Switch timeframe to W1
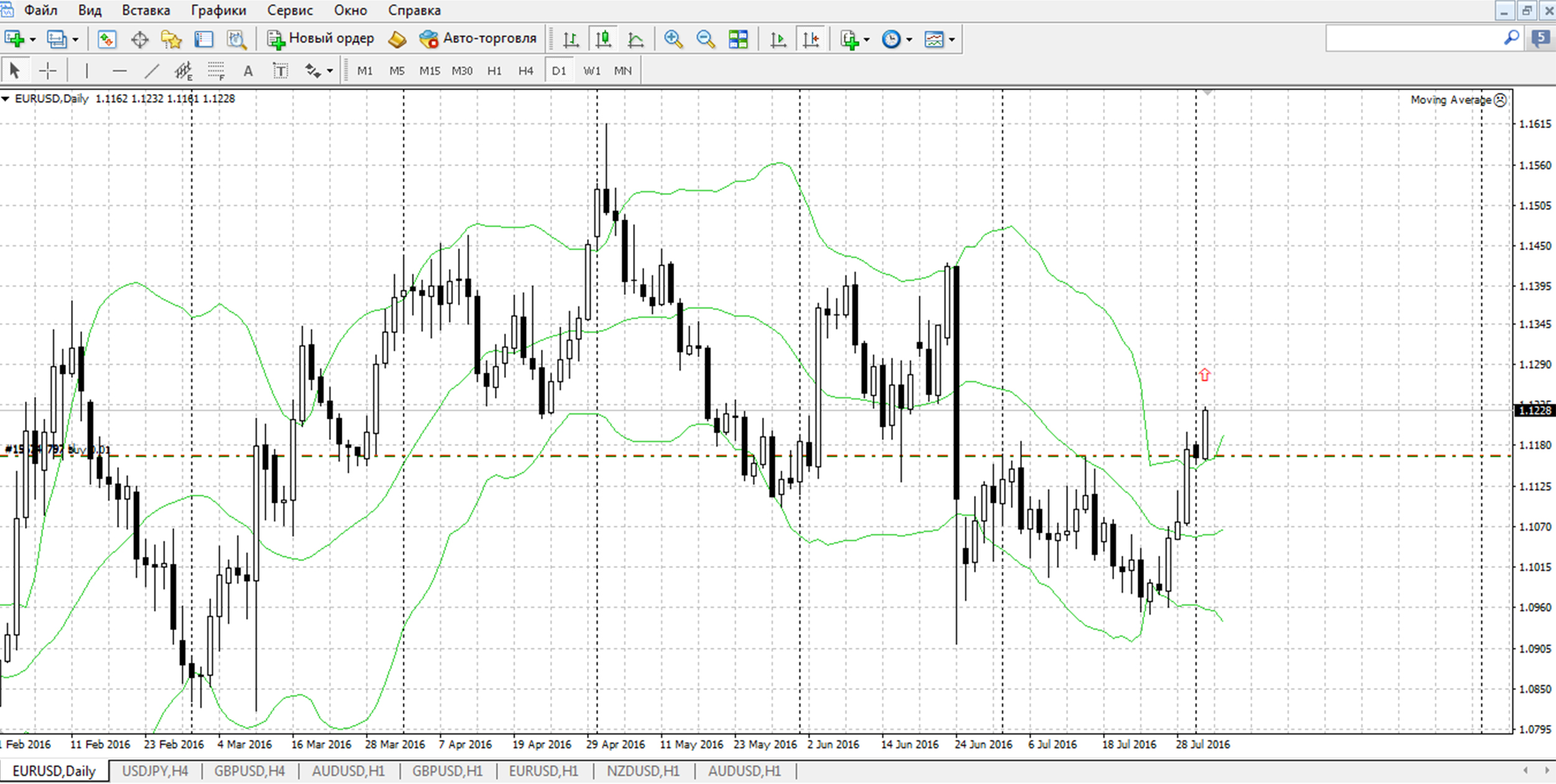The image size is (1556, 784). coord(591,71)
